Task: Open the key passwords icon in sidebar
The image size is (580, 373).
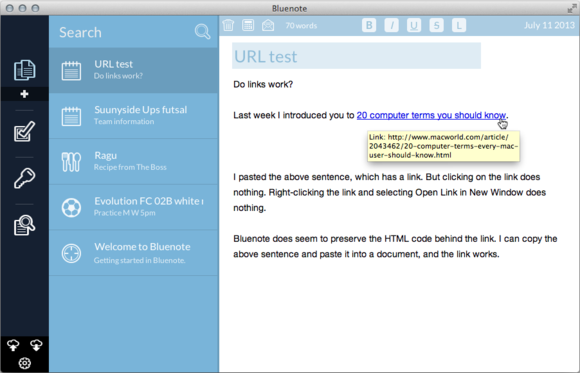Action: pos(24,178)
